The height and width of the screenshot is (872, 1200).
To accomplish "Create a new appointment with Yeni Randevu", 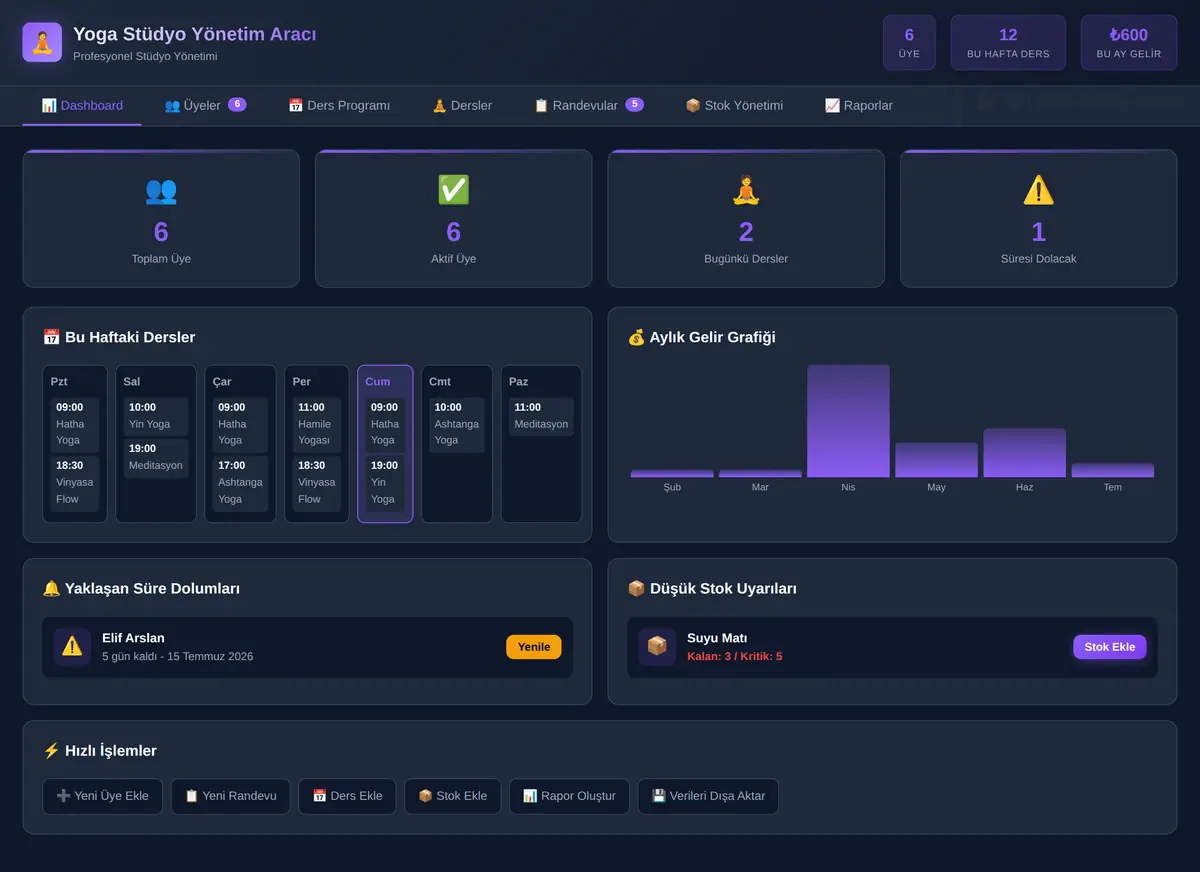I will tap(230, 796).
